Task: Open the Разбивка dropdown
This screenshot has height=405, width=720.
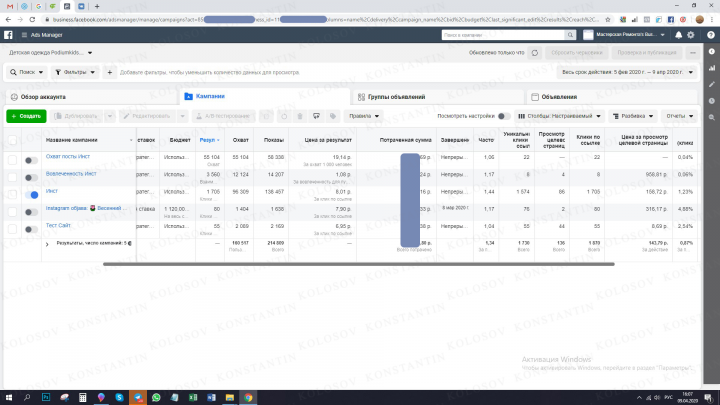Action: coord(633,116)
